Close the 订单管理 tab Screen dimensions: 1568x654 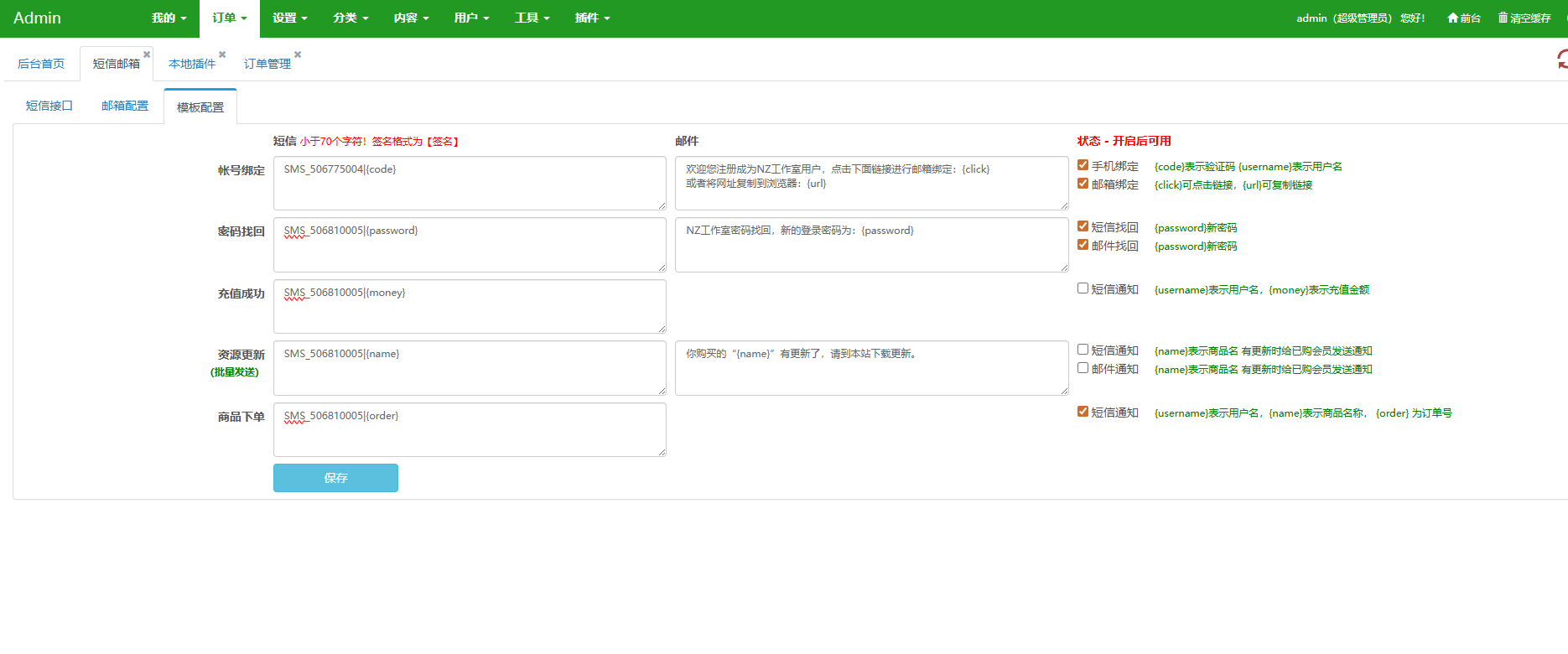(298, 54)
